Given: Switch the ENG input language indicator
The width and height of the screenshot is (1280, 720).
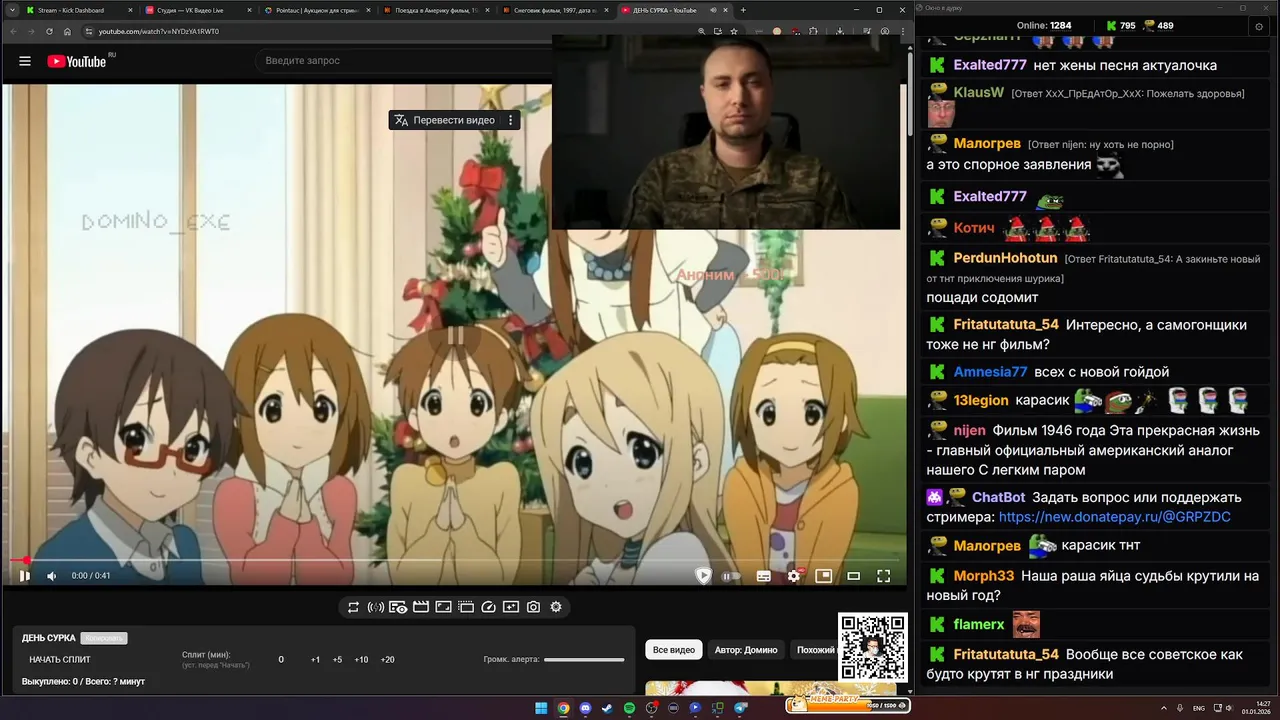Looking at the screenshot, I should pyautogui.click(x=1199, y=708).
